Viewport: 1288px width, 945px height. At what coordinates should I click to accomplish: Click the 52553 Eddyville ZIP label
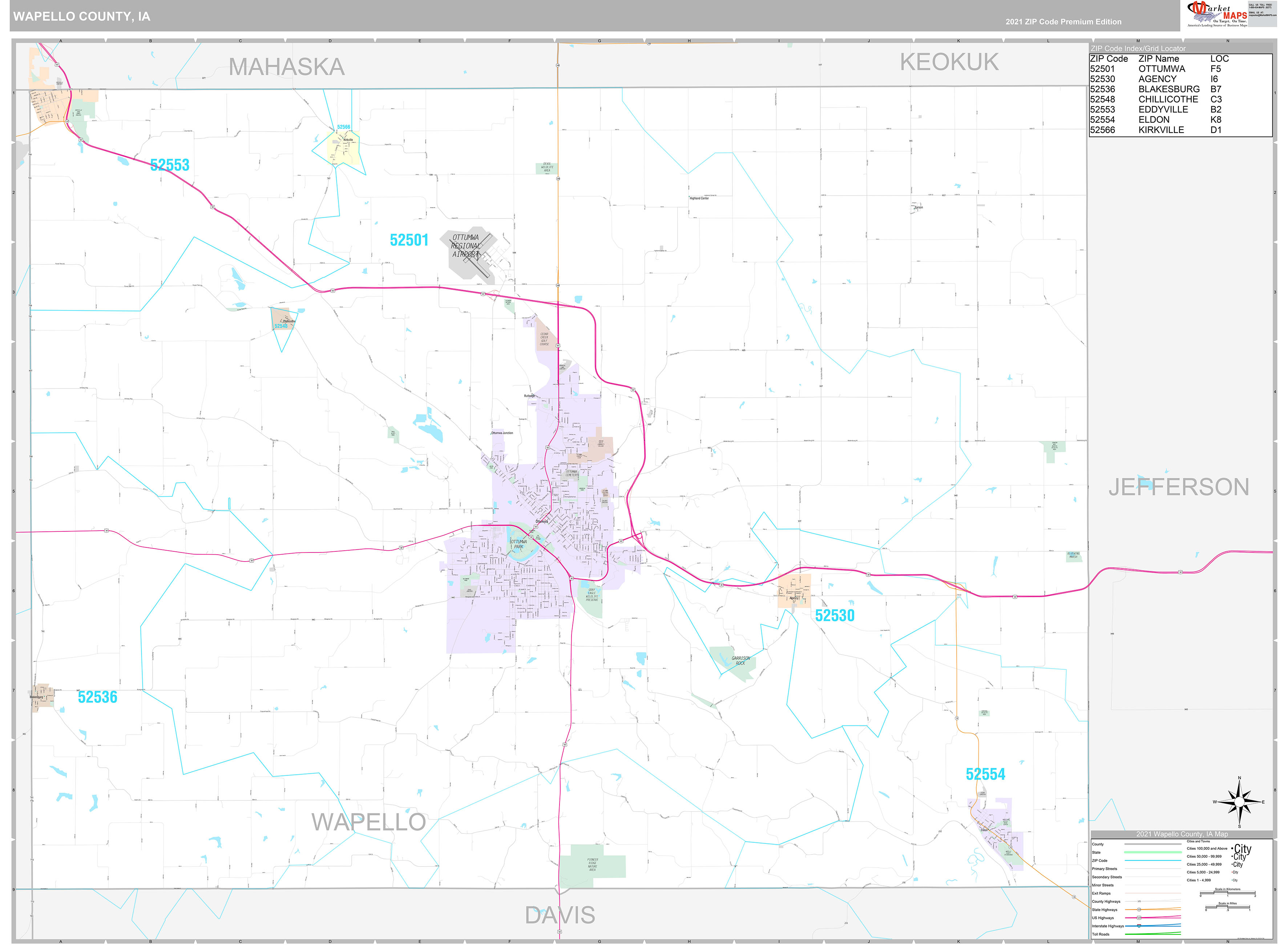(170, 165)
